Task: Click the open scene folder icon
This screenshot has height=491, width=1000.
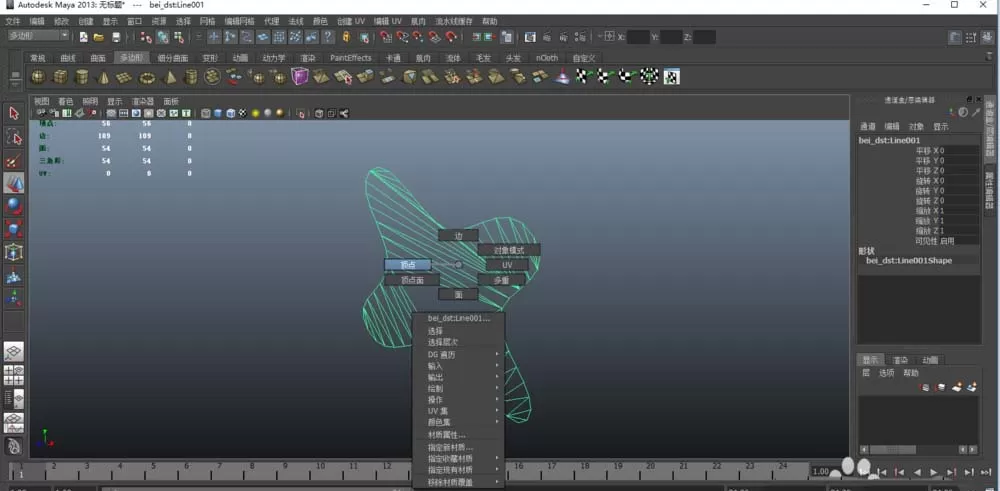Action: tap(99, 37)
